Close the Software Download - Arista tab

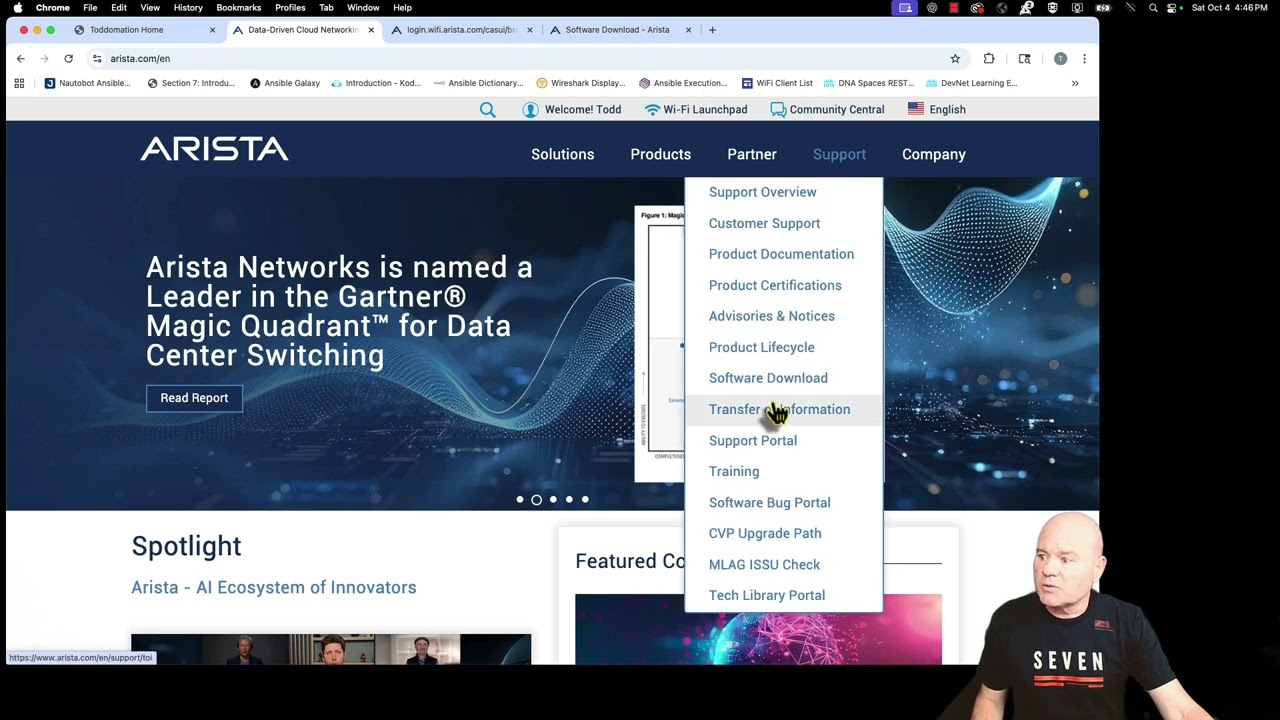688,30
